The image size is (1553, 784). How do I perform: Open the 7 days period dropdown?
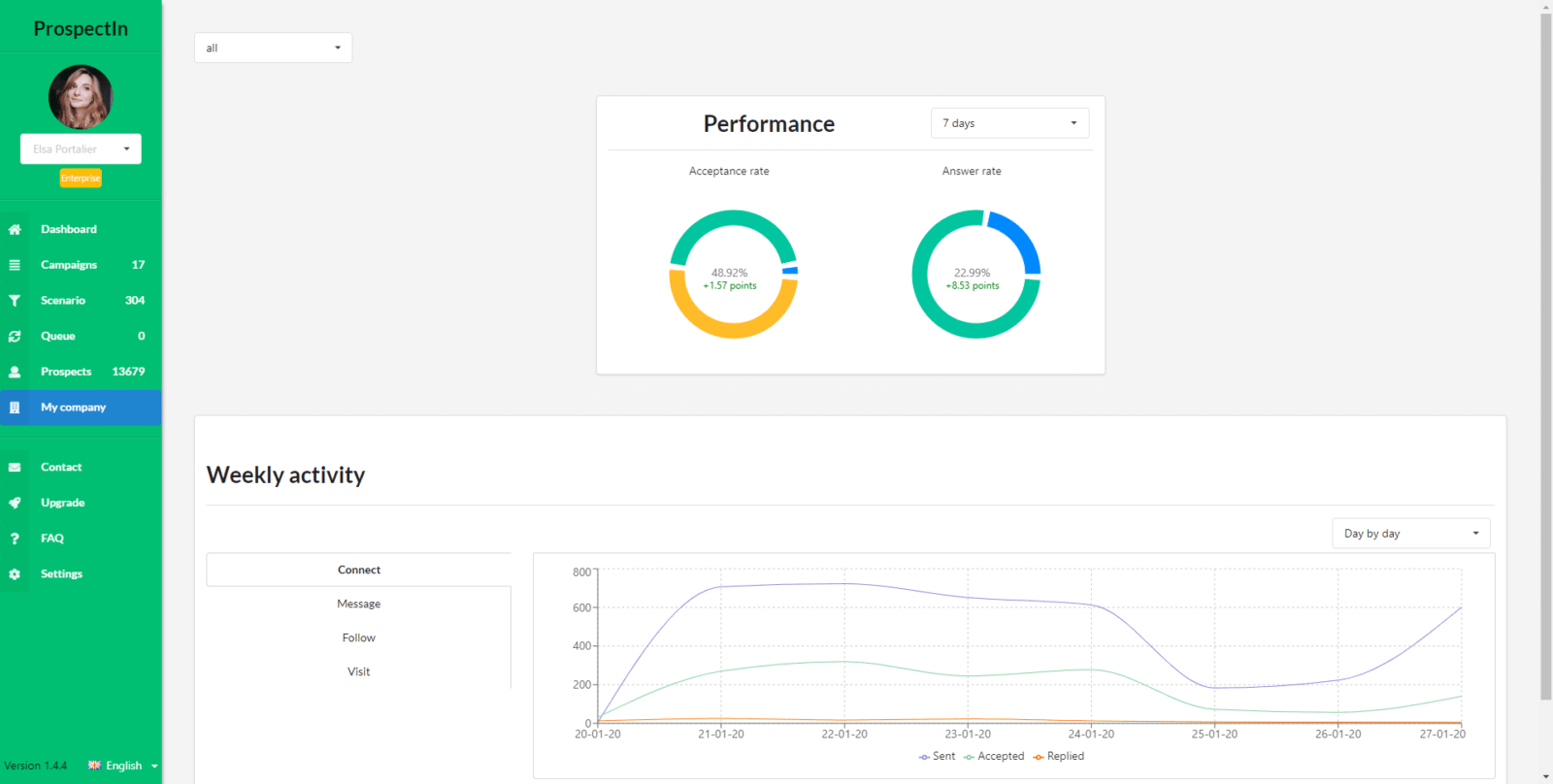(x=1009, y=123)
